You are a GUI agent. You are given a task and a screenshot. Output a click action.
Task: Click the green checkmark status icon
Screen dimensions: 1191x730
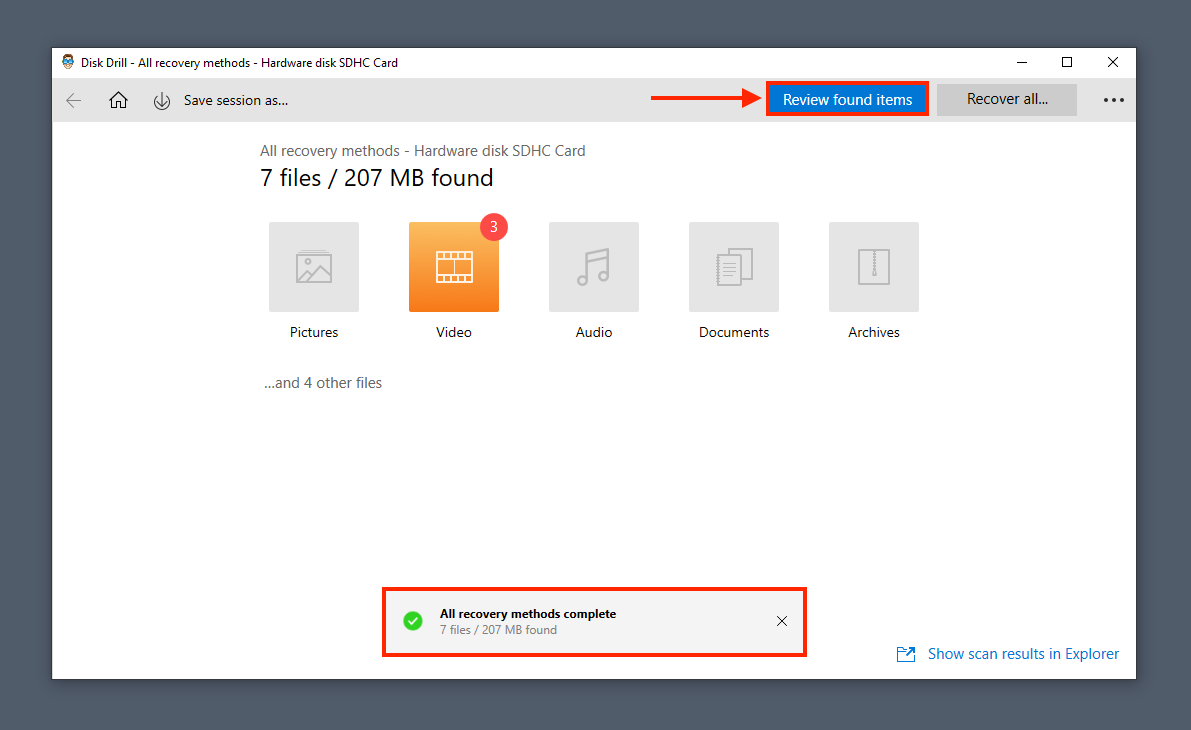(x=412, y=621)
